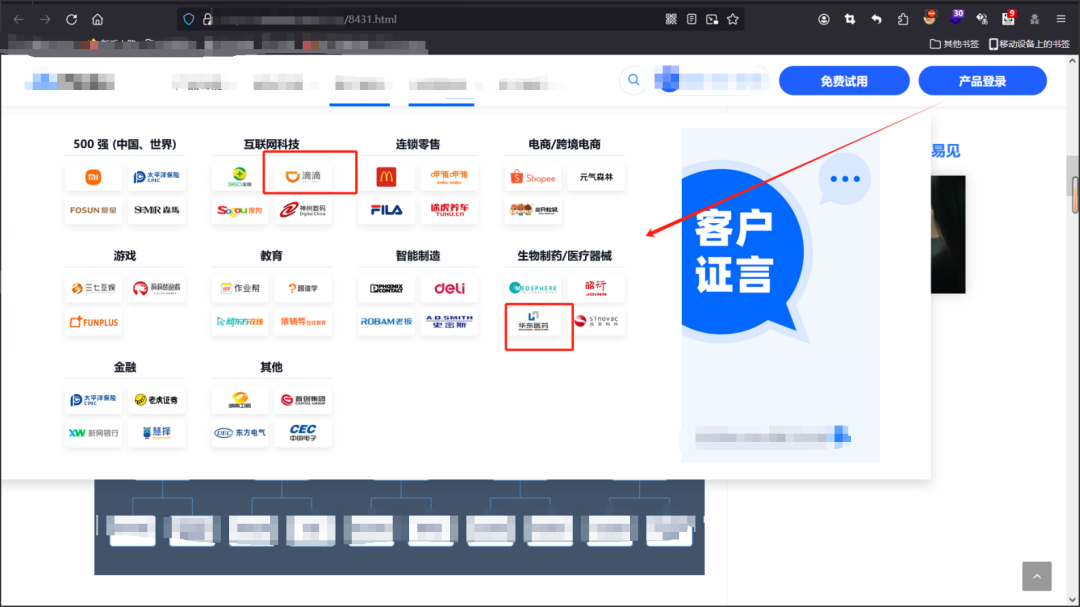Open the Shopee logo card
The image size is (1080, 607).
point(533,177)
